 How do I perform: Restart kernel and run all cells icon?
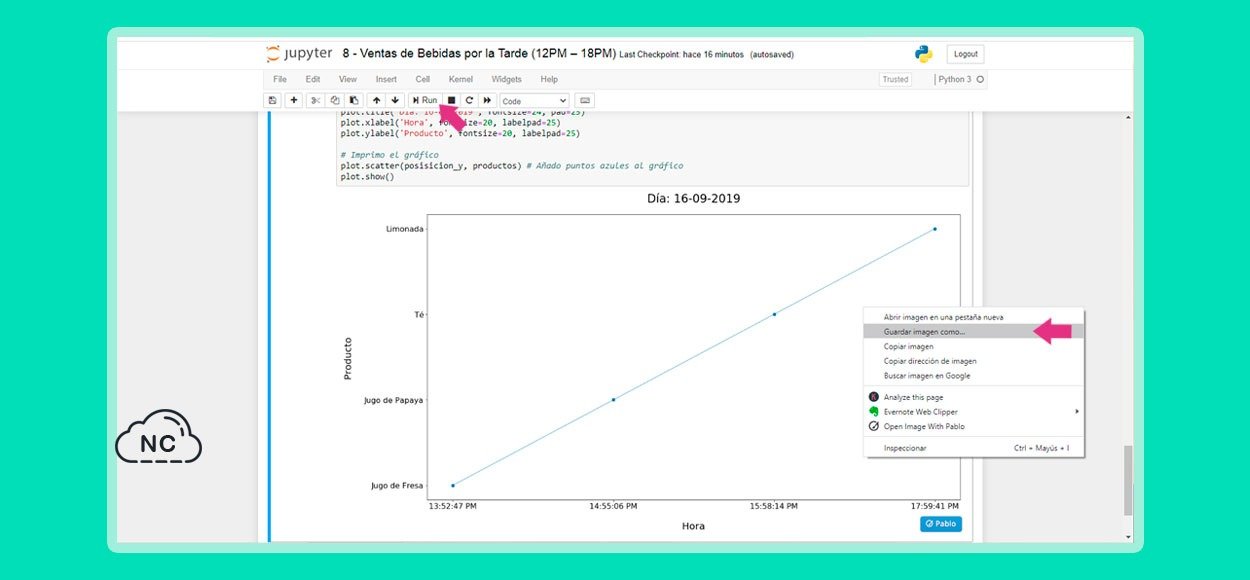[x=487, y=100]
